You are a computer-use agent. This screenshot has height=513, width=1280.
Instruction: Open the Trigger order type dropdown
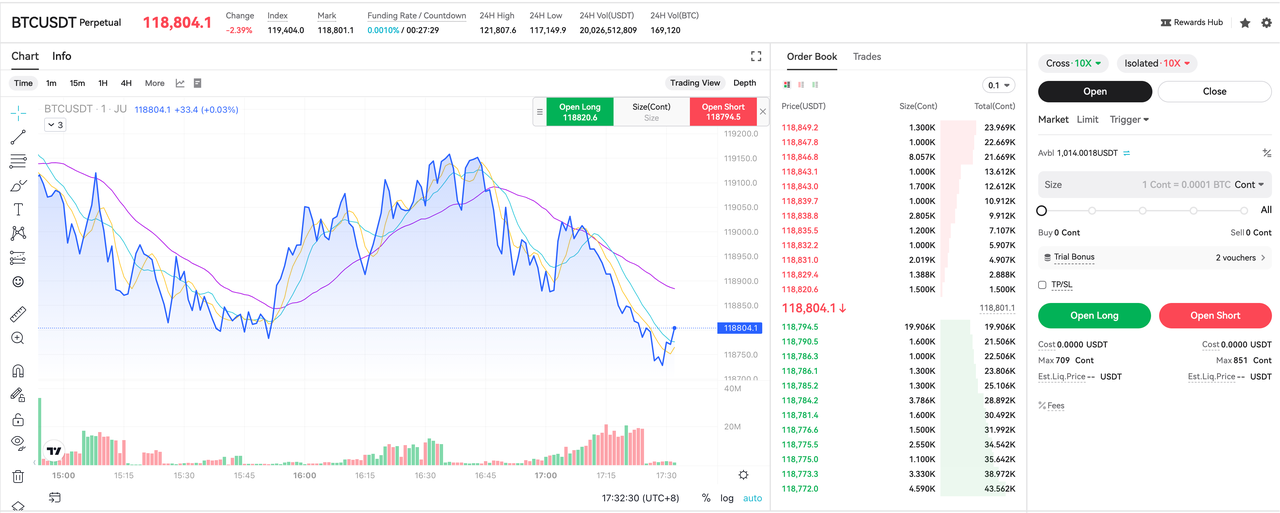click(1129, 119)
